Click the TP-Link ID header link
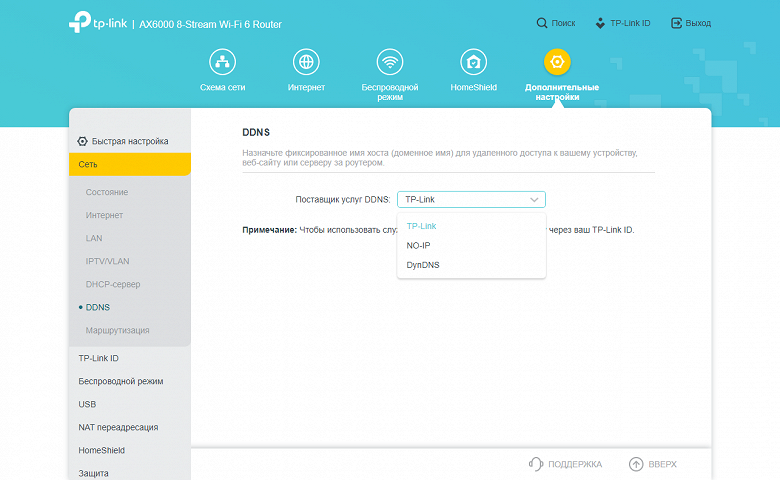780x480 pixels. (x=630, y=23)
